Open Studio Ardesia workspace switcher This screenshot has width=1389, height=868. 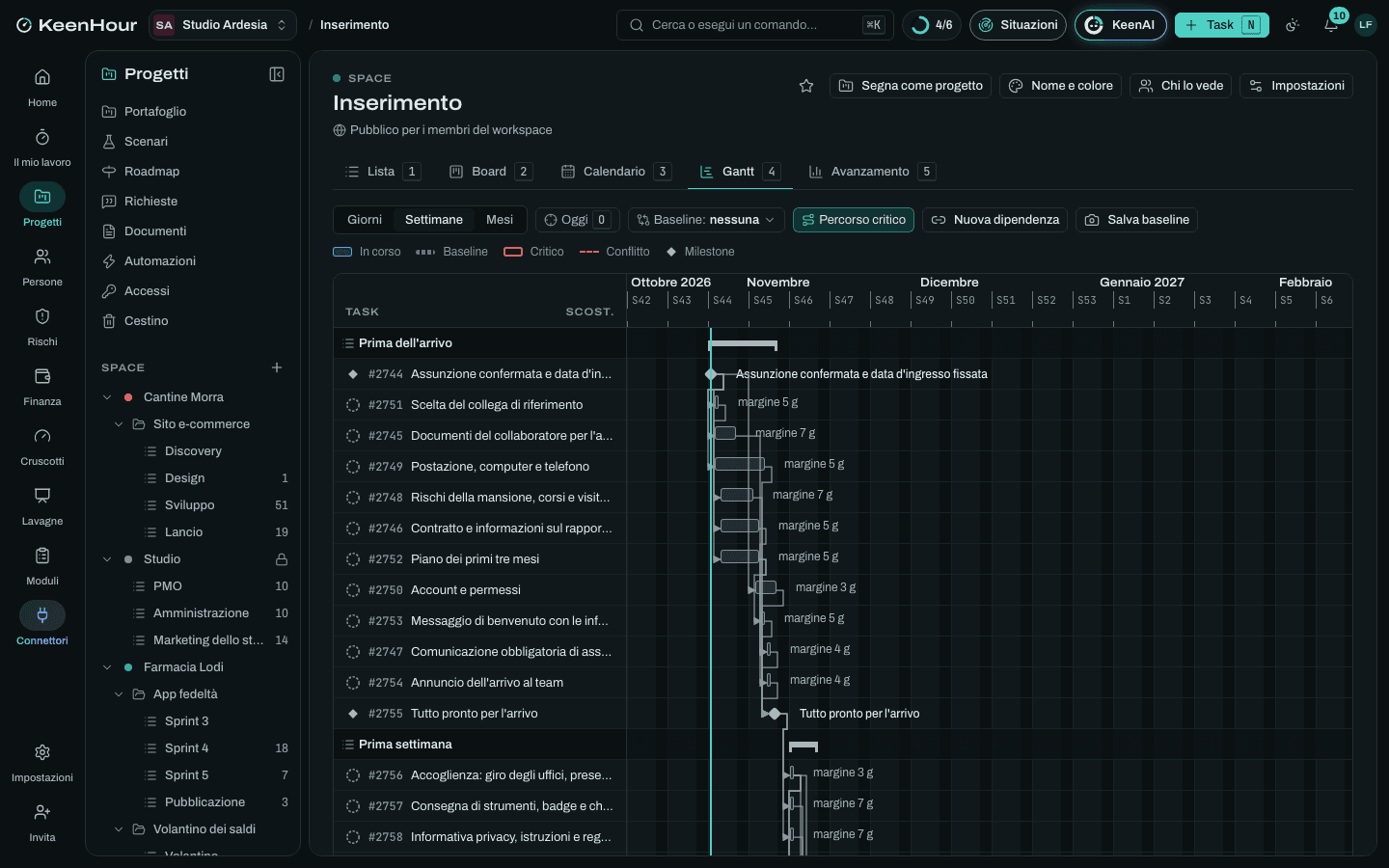point(223,25)
